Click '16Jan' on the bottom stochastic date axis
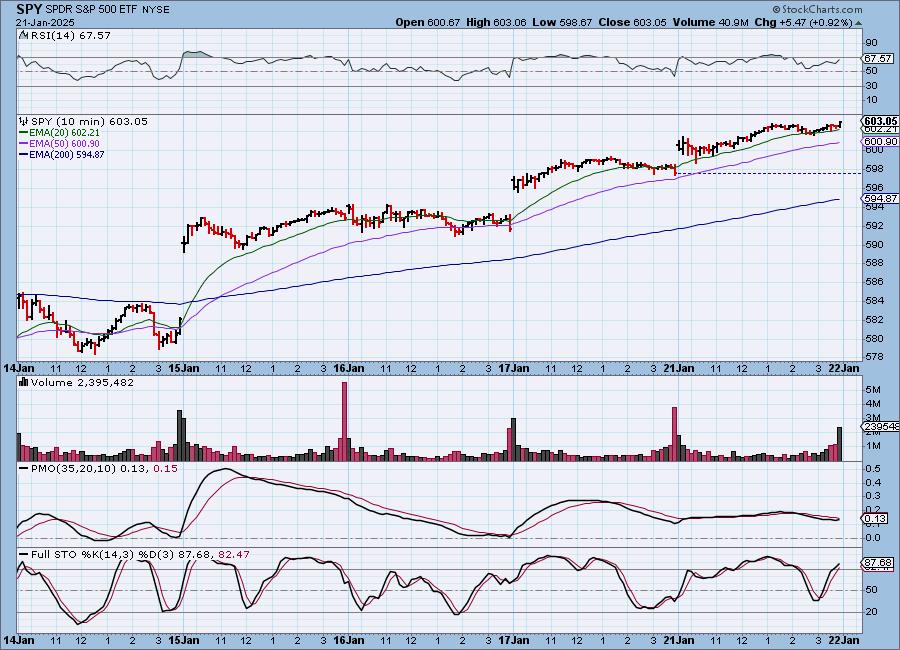This screenshot has width=900, height=650. click(348, 640)
